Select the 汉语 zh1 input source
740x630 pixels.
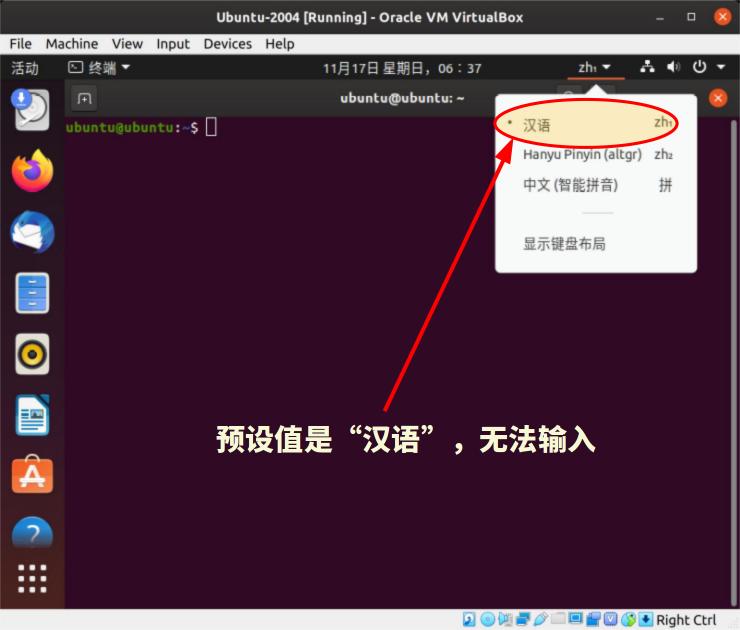pos(596,124)
